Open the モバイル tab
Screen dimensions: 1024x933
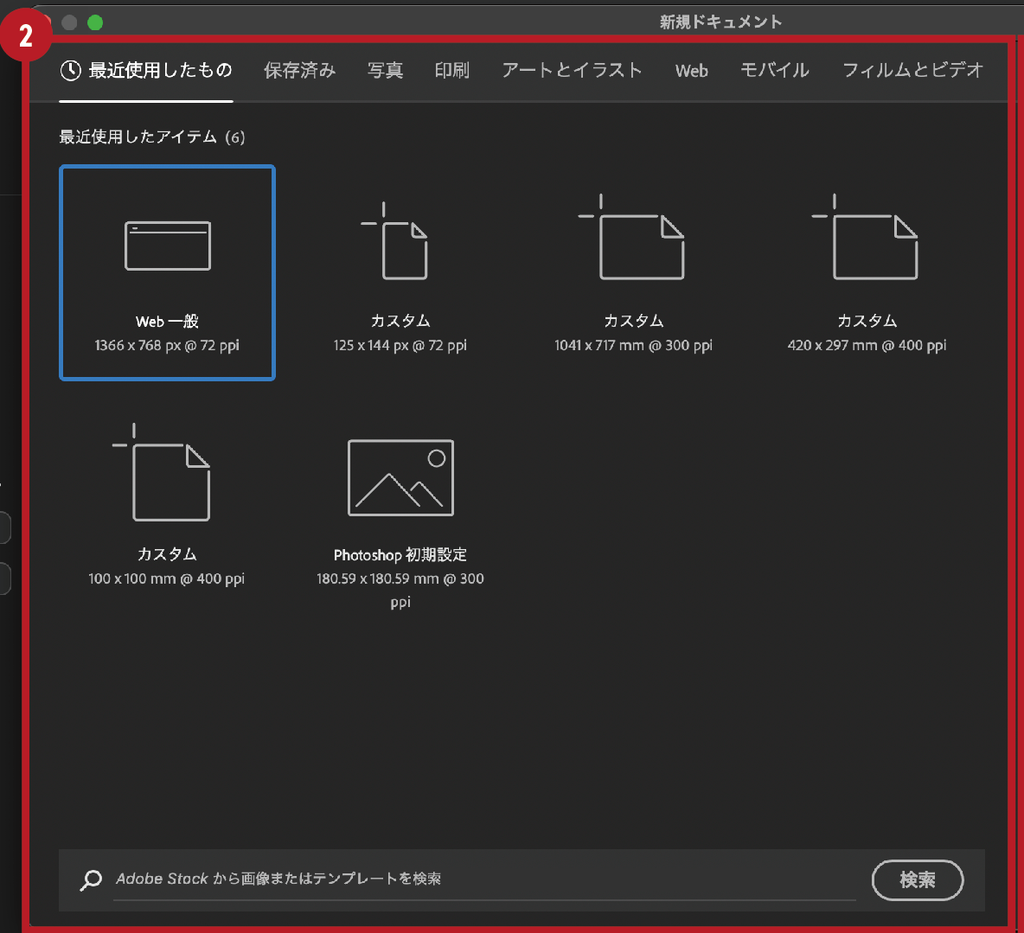click(x=775, y=71)
